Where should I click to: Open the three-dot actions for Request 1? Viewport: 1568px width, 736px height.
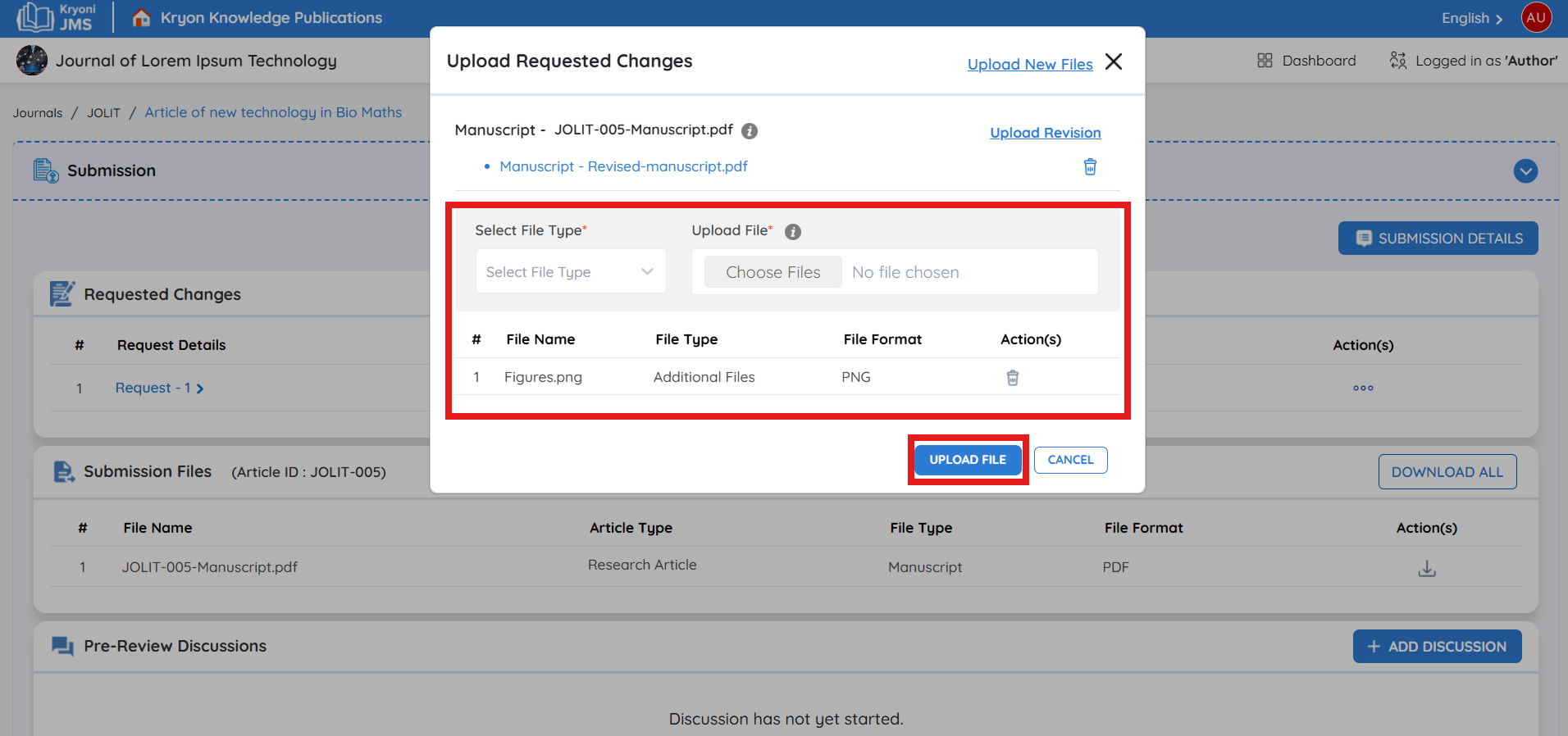click(x=1363, y=388)
